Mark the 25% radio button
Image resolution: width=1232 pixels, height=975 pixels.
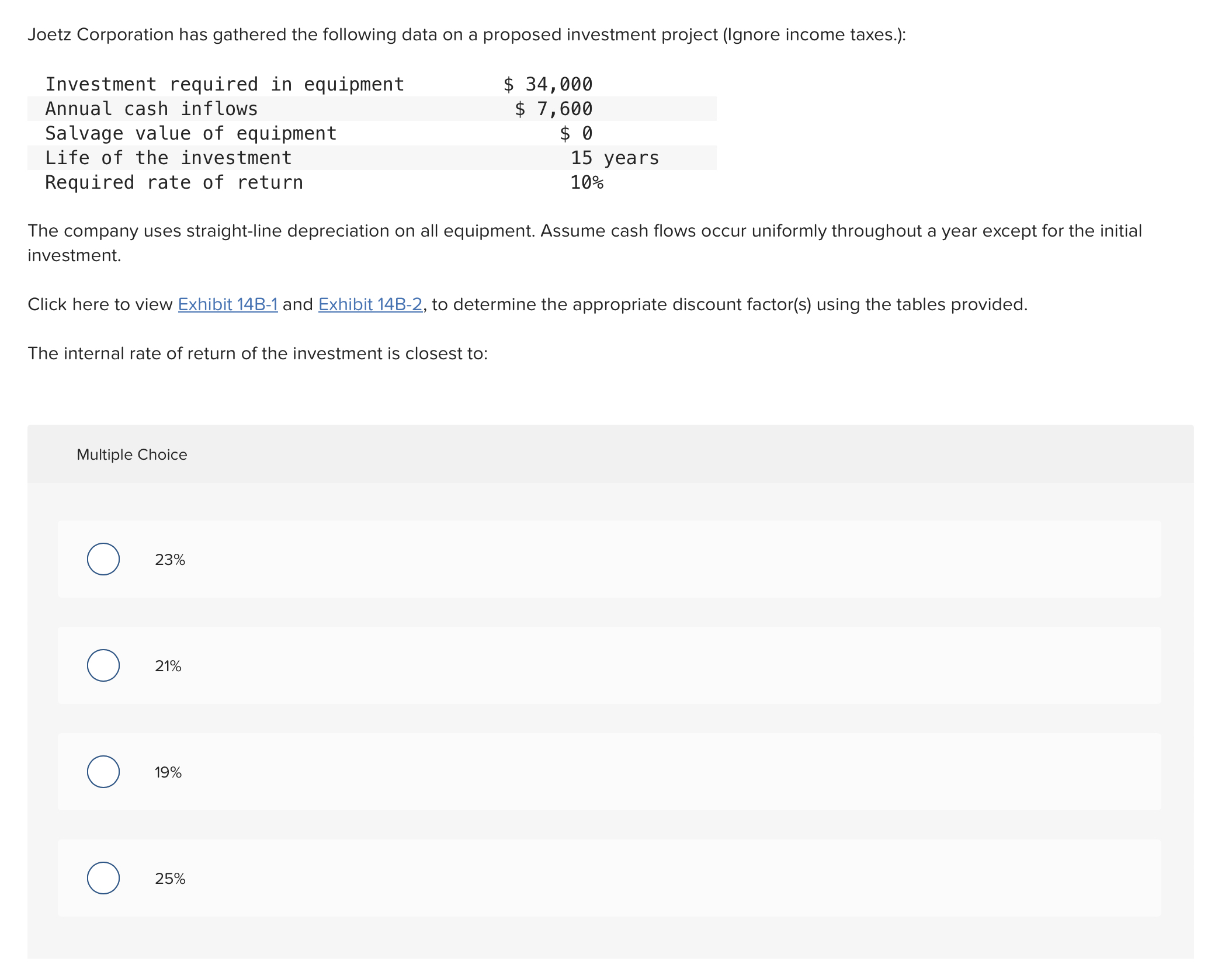(103, 878)
